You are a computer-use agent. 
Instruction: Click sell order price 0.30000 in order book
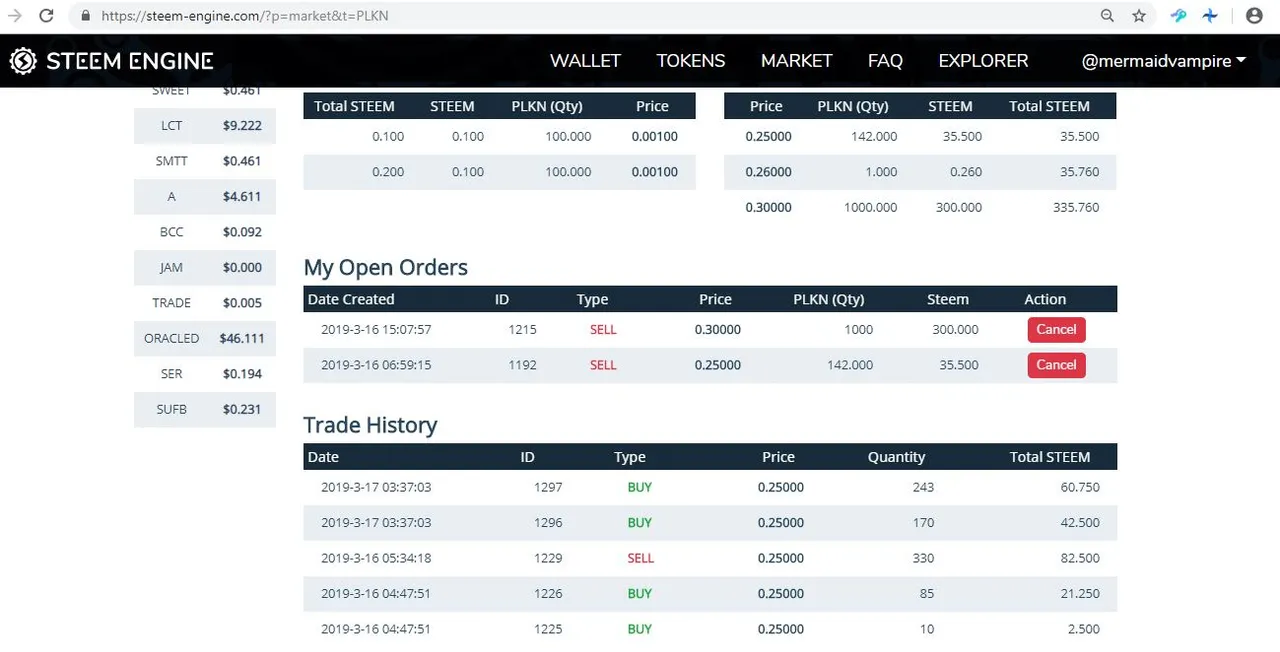769,207
